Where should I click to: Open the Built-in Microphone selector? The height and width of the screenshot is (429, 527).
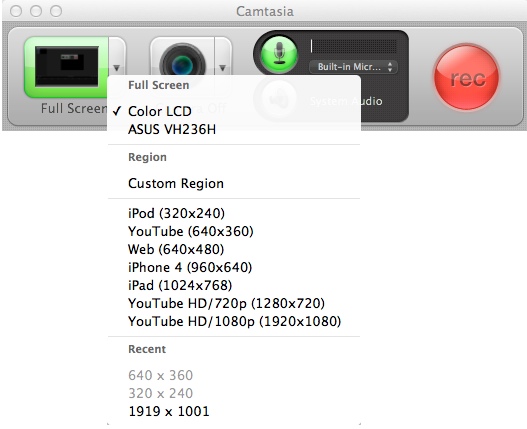point(353,67)
